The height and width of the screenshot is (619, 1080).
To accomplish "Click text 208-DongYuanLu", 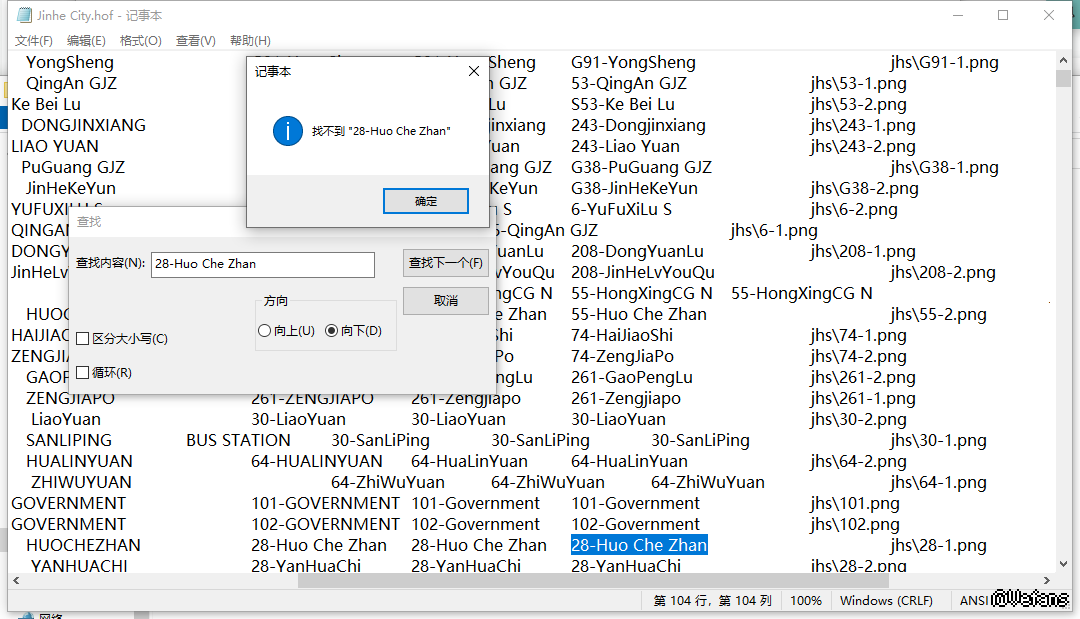I will pos(637,251).
